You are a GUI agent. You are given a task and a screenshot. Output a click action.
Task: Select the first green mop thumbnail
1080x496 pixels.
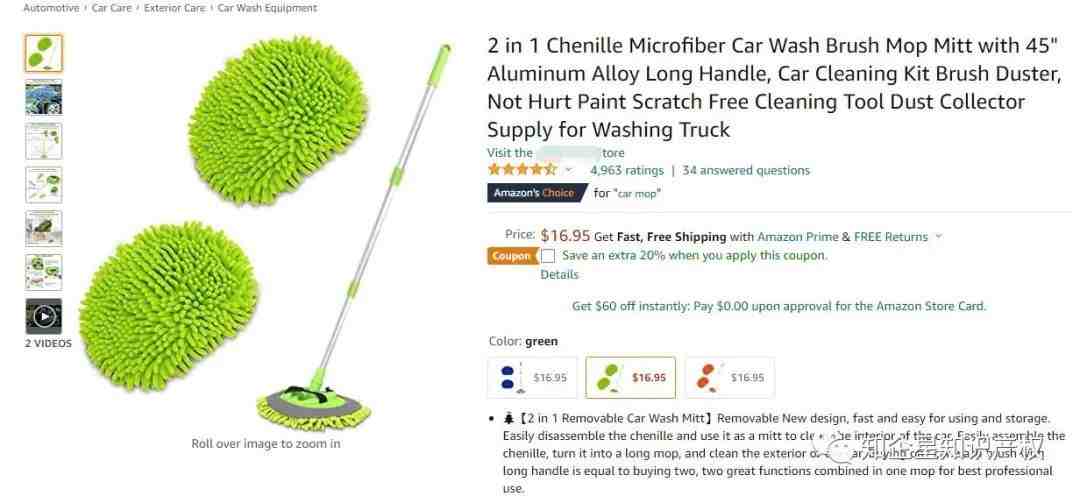[x=43, y=53]
